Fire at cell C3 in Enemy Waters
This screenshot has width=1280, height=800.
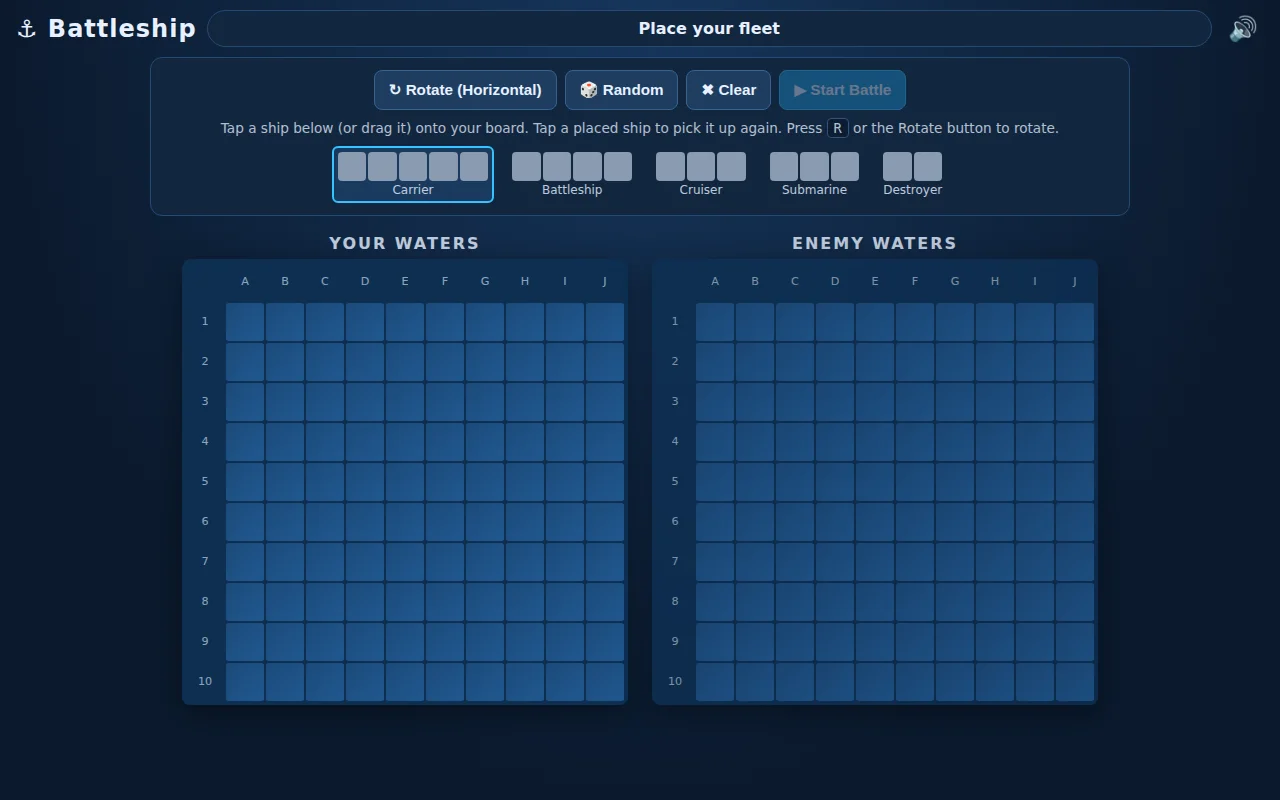click(x=795, y=402)
